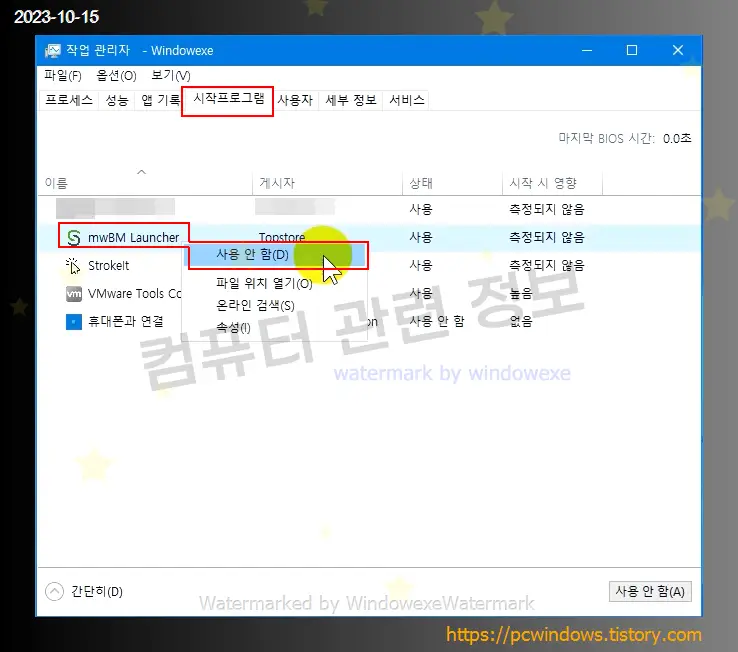Toggle sort order via arrow above 이름
This screenshot has height=652, width=738.
(x=141, y=172)
